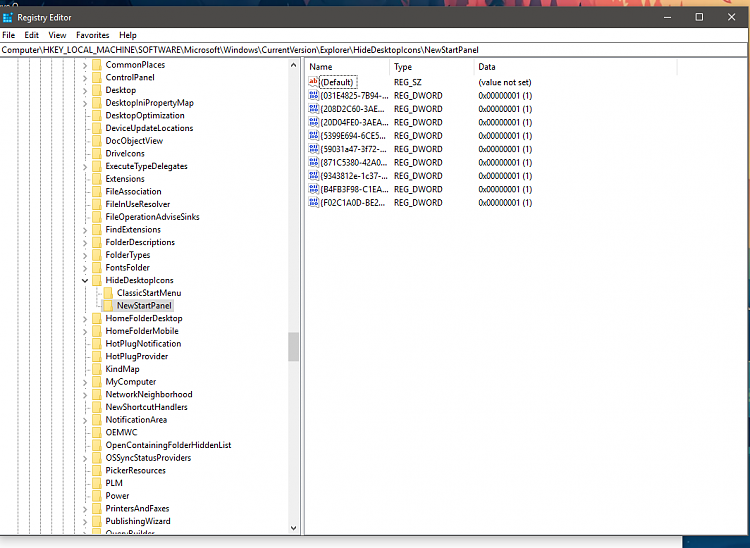Click the registry path address bar
Screen dimensions: 750x548
point(373,50)
